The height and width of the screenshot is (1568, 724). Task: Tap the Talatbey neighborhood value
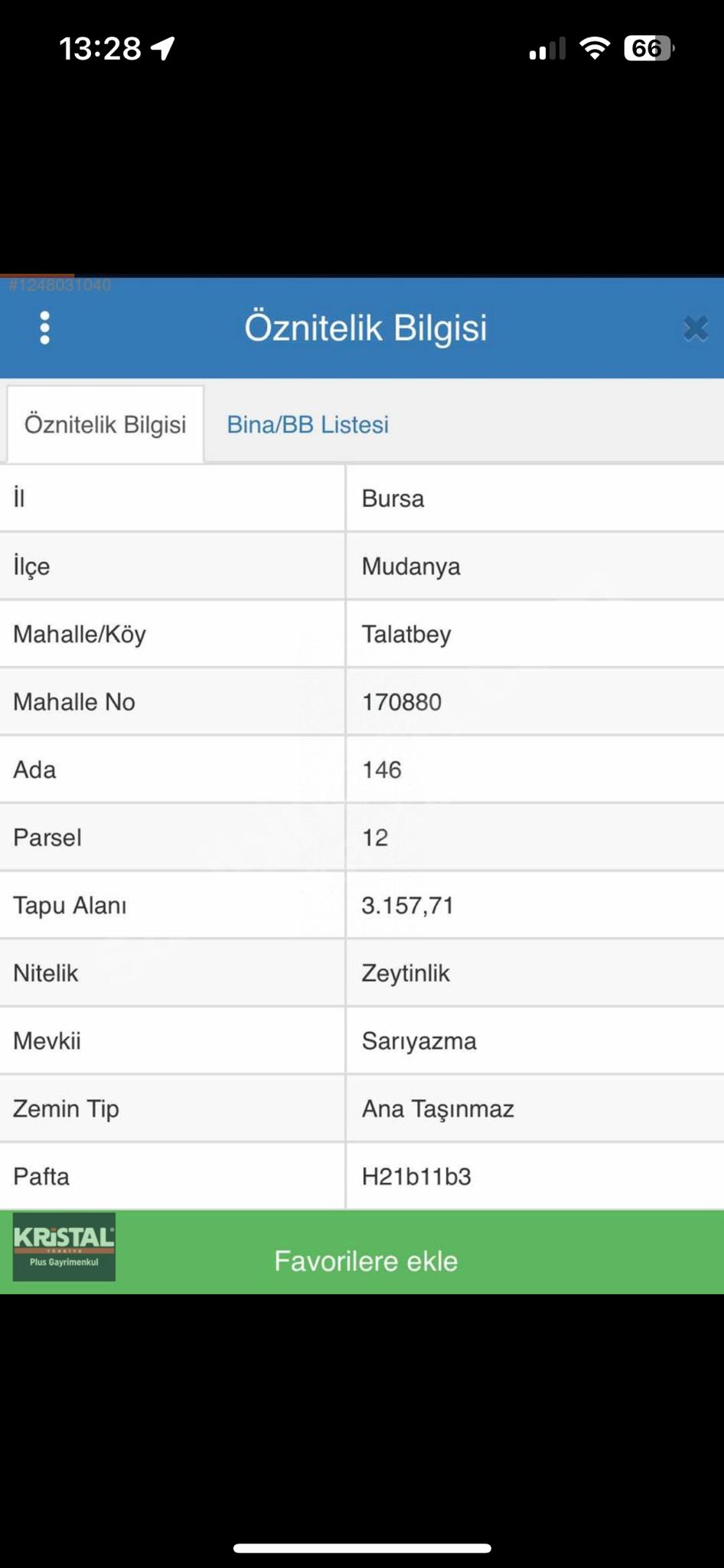406,634
